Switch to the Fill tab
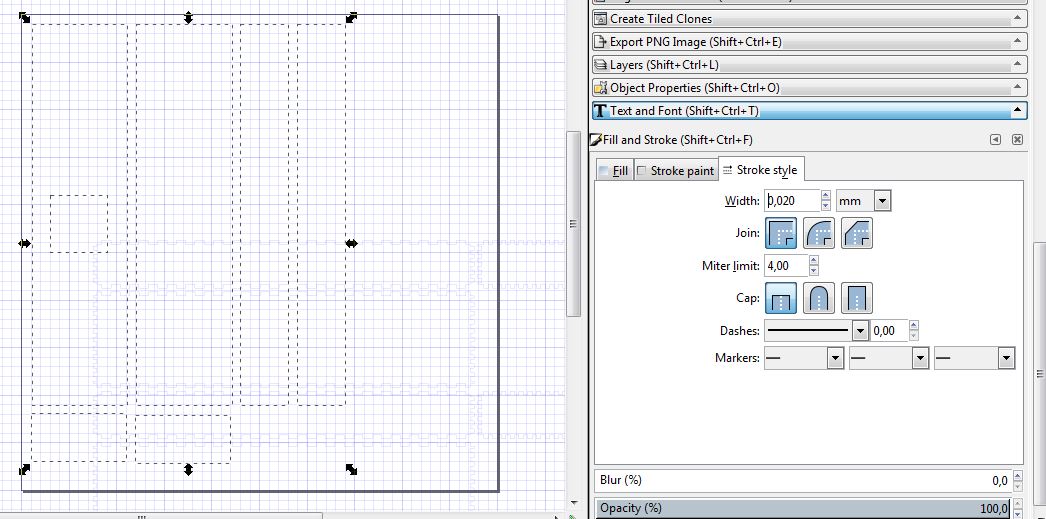 pos(613,171)
